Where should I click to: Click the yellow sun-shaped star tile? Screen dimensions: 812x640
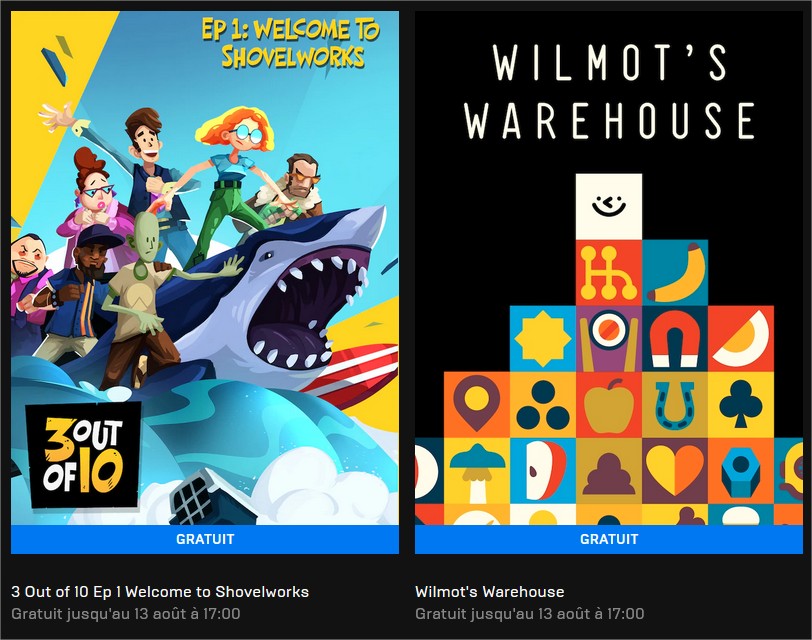[x=543, y=338]
